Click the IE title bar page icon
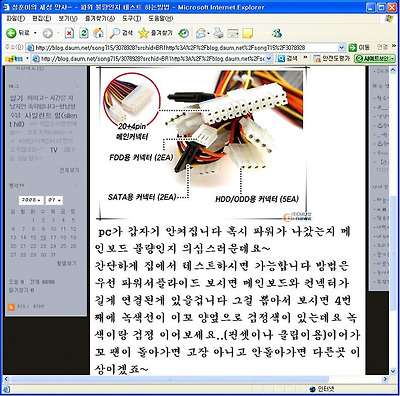This screenshot has width=400, height=396. pos(7,7)
